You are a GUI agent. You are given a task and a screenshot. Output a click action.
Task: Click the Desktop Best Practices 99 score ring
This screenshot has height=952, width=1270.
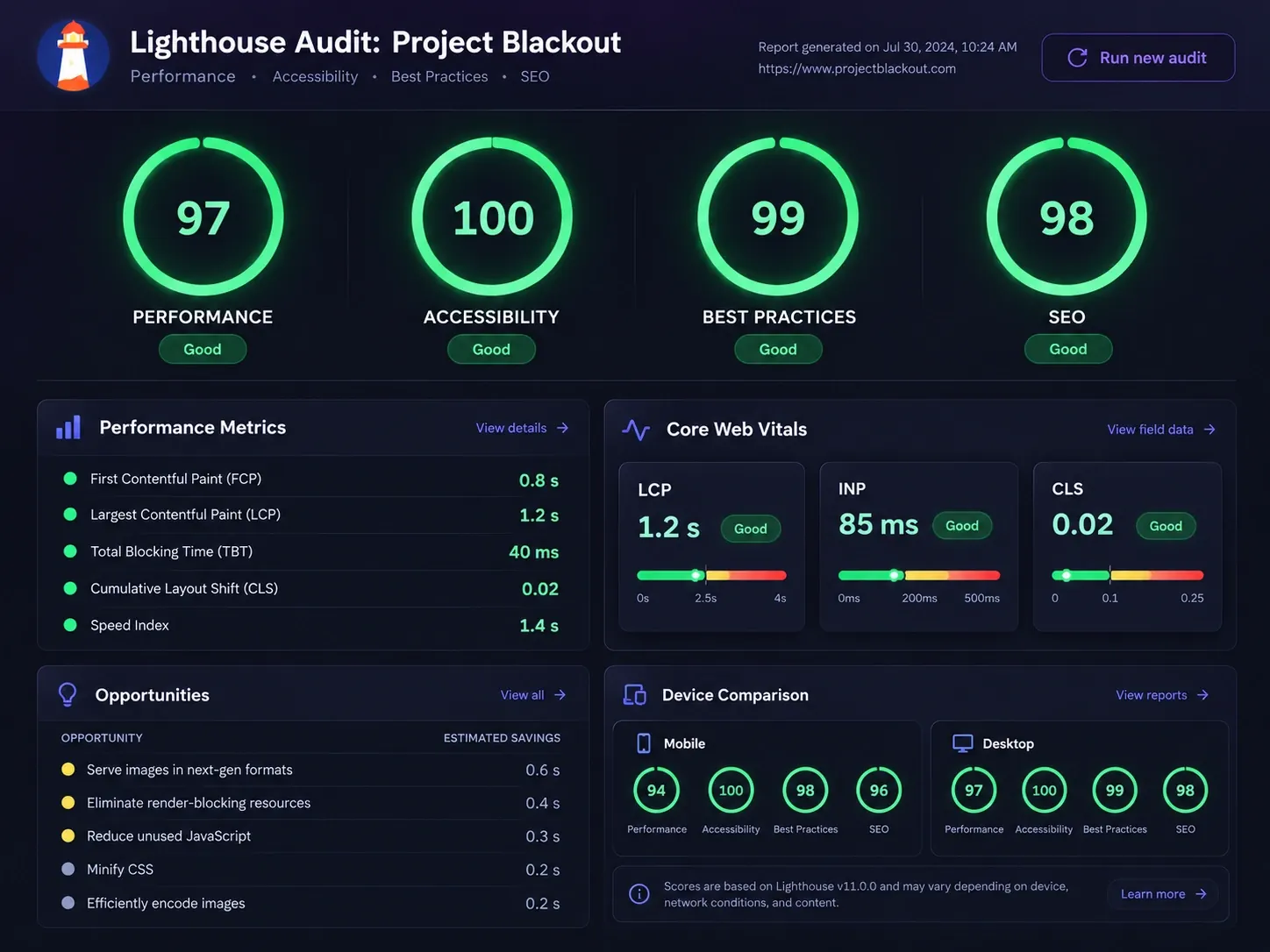tap(1115, 791)
